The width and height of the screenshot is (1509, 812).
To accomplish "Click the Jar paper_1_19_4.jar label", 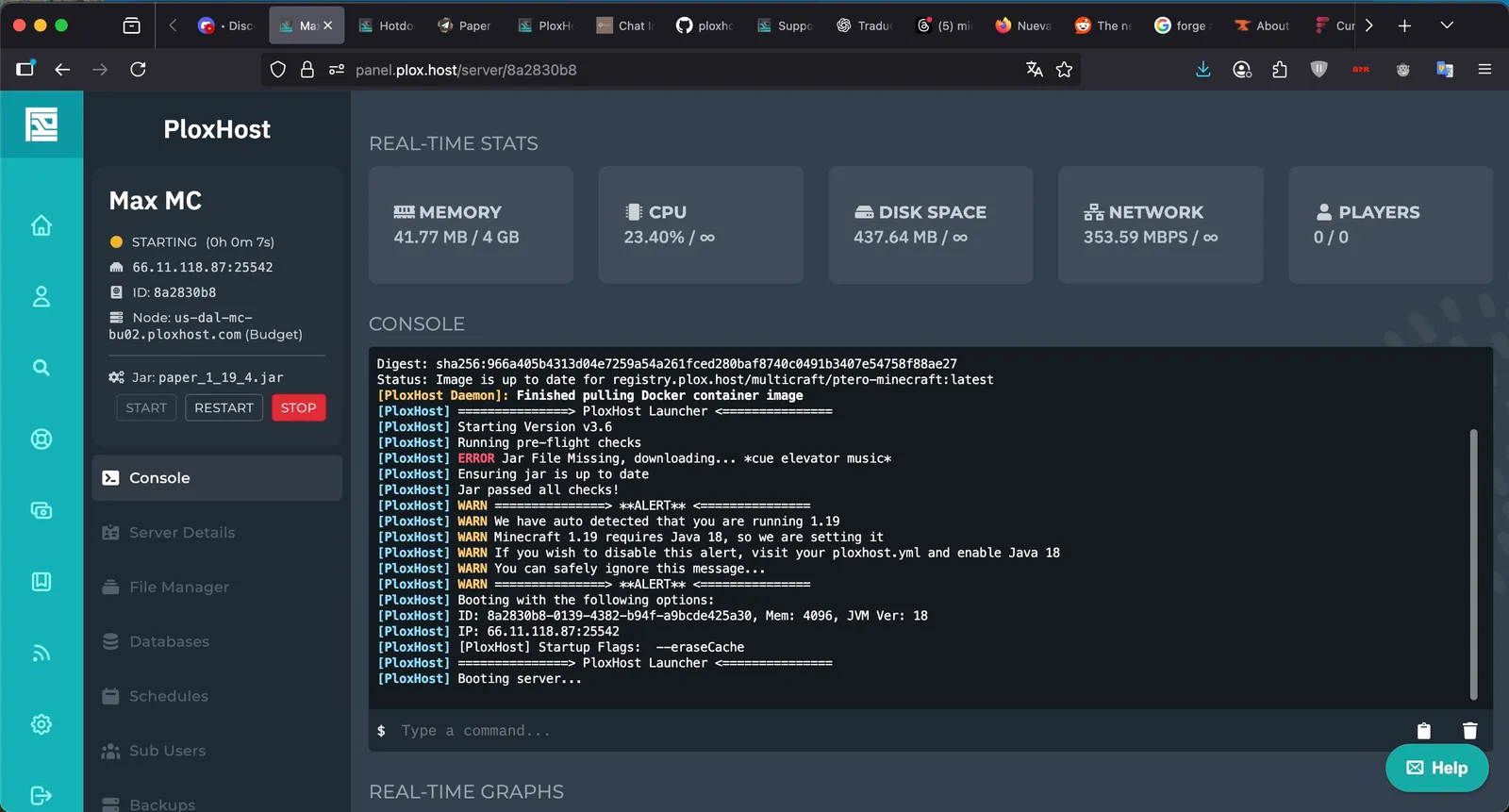I will (207, 377).
